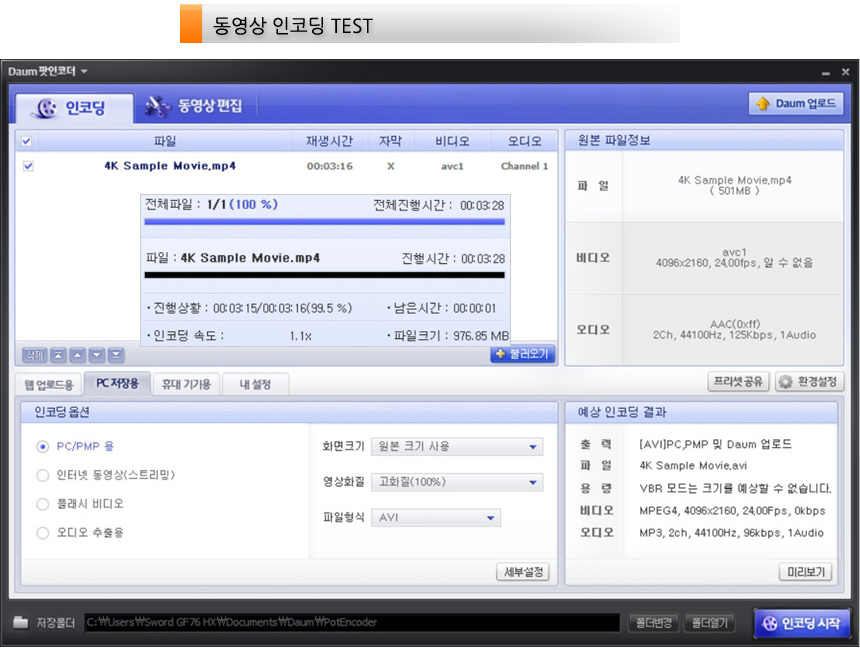
Task: Click the Daum 업로드 upload button
Action: click(x=796, y=104)
